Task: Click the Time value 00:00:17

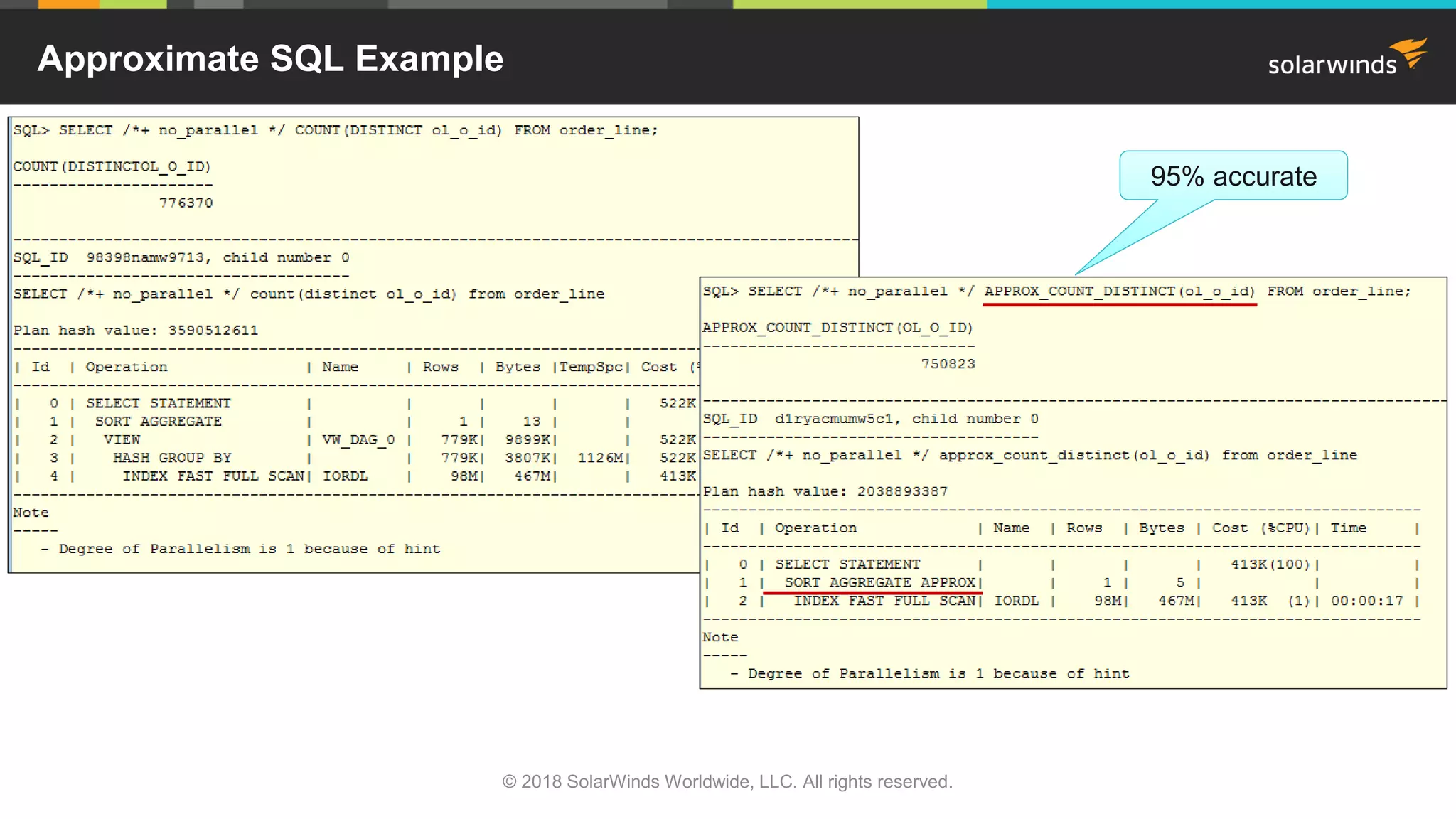Action: (x=1366, y=601)
